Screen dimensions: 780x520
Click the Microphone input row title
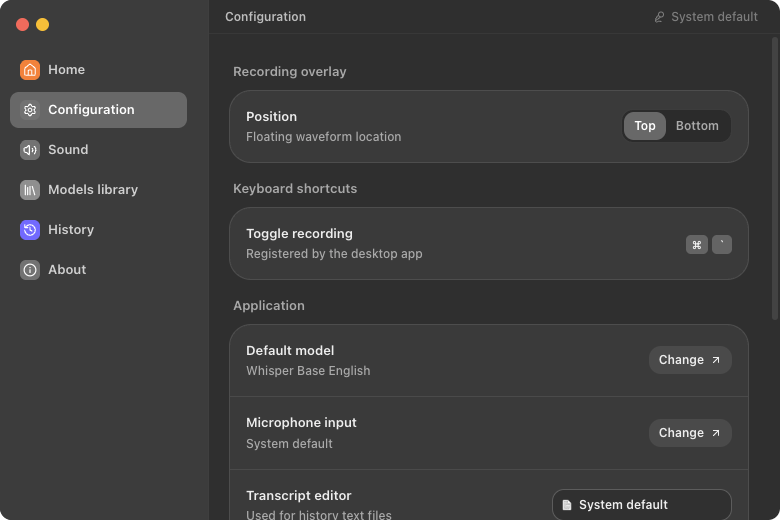pos(301,423)
